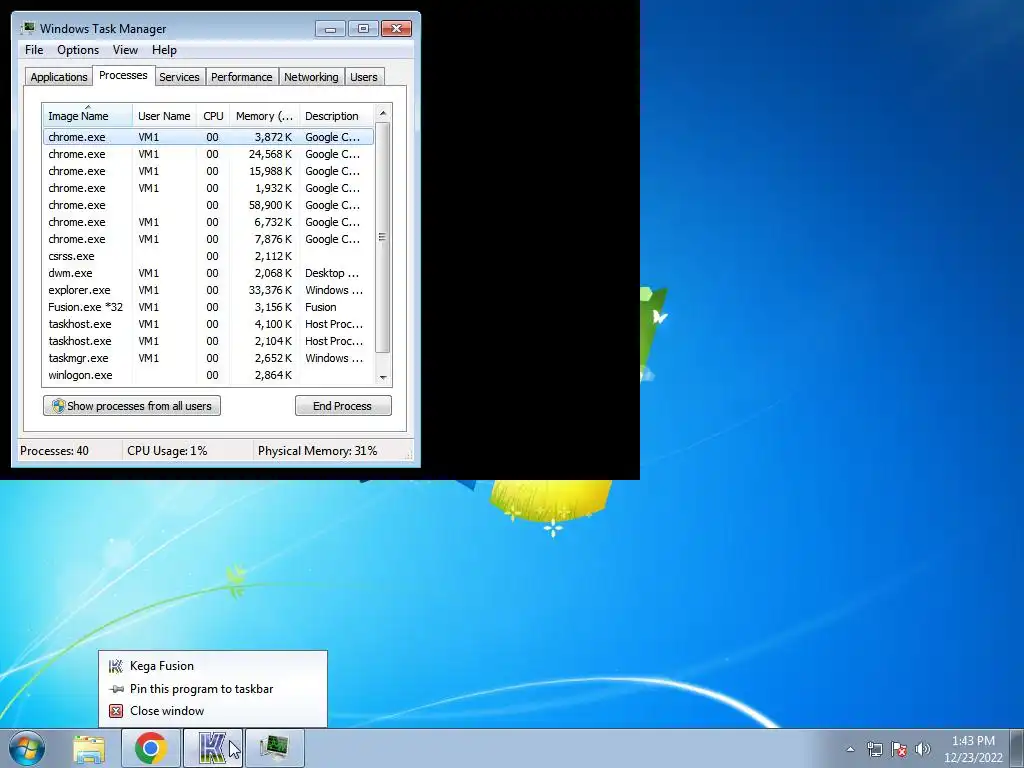Image resolution: width=1024 pixels, height=768 pixels.
Task: Switch to the Processes tab
Action: 123,75
